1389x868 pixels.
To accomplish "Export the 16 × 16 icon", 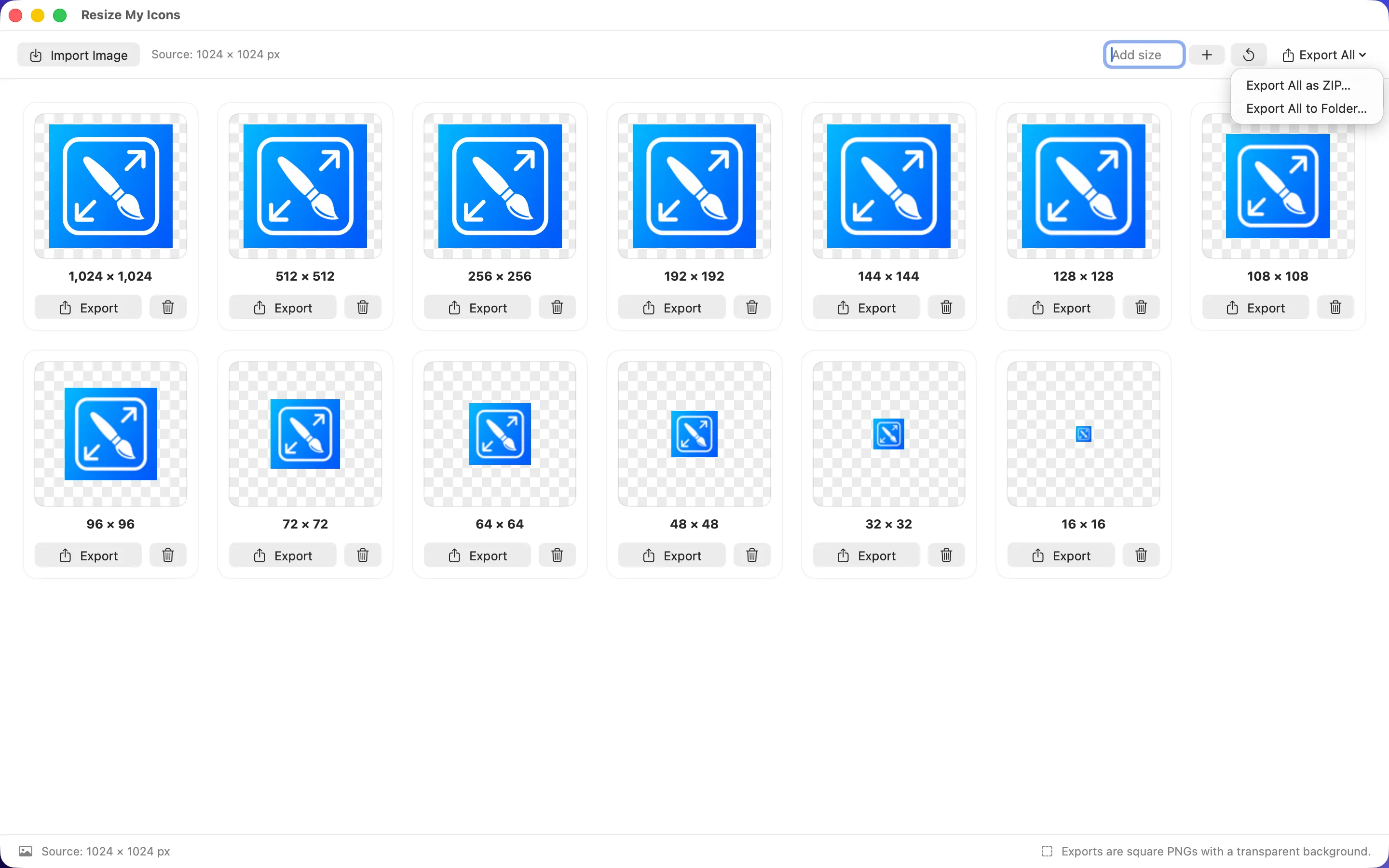I will [1061, 555].
